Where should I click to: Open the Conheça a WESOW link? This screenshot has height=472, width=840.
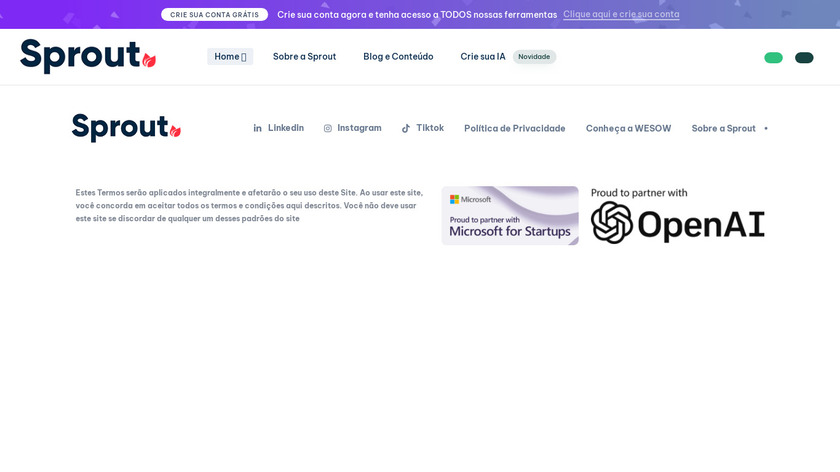(628, 128)
